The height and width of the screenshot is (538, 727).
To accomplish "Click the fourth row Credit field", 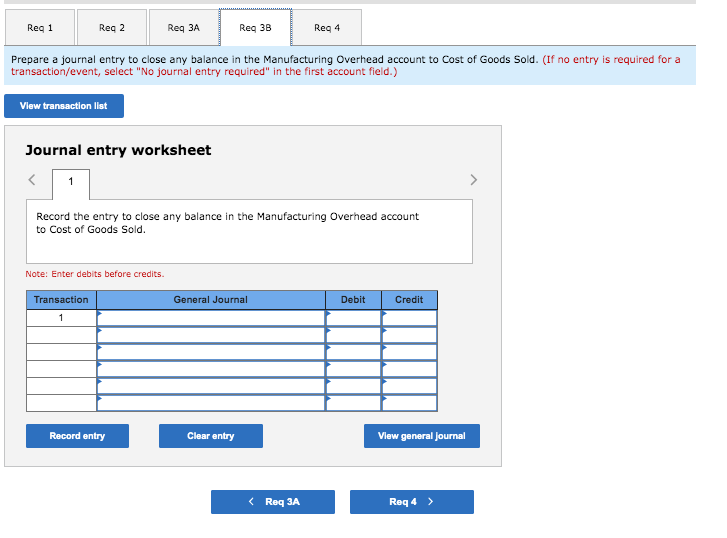I will [409, 369].
